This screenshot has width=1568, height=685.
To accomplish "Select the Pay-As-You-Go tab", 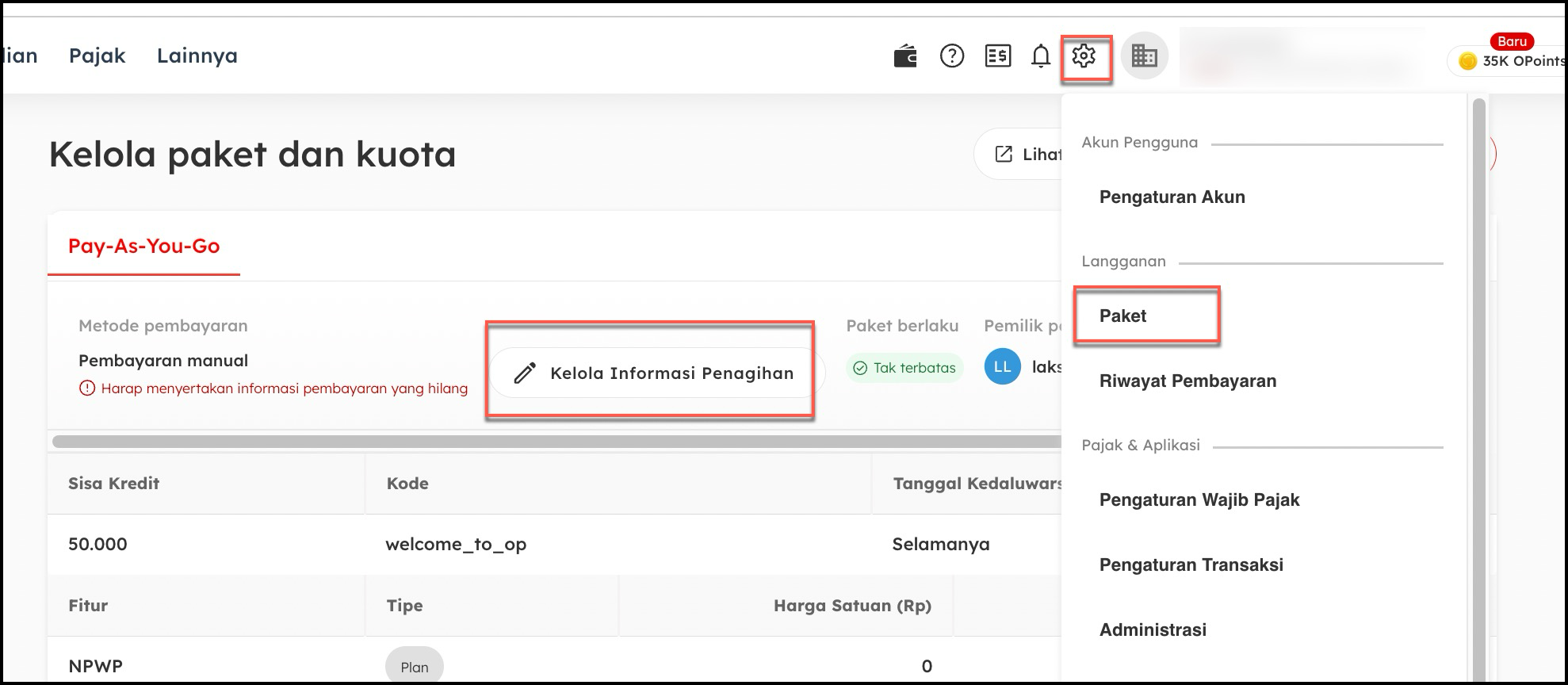I will click(143, 247).
